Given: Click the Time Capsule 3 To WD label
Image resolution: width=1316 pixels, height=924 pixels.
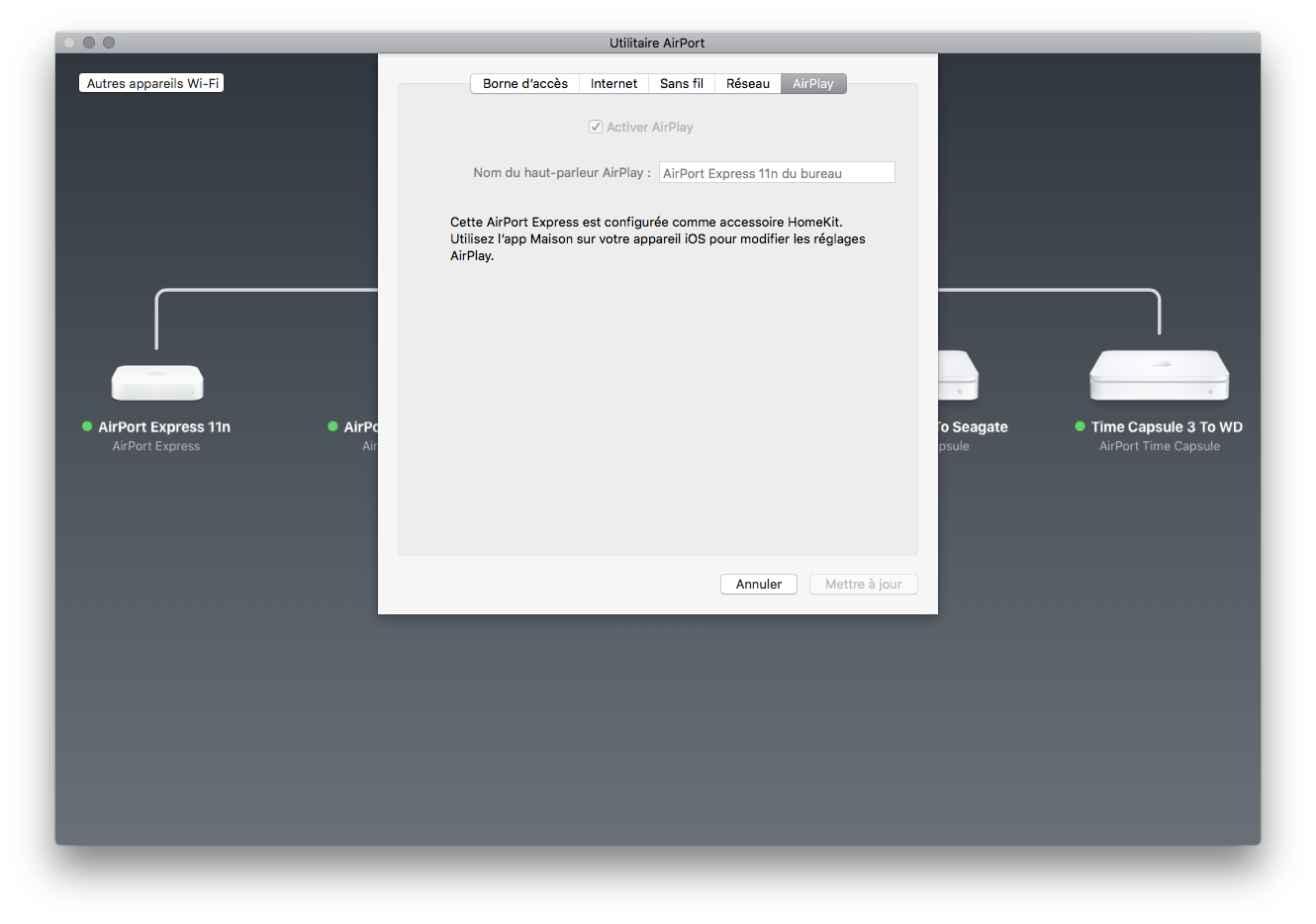Looking at the screenshot, I should [x=1167, y=427].
